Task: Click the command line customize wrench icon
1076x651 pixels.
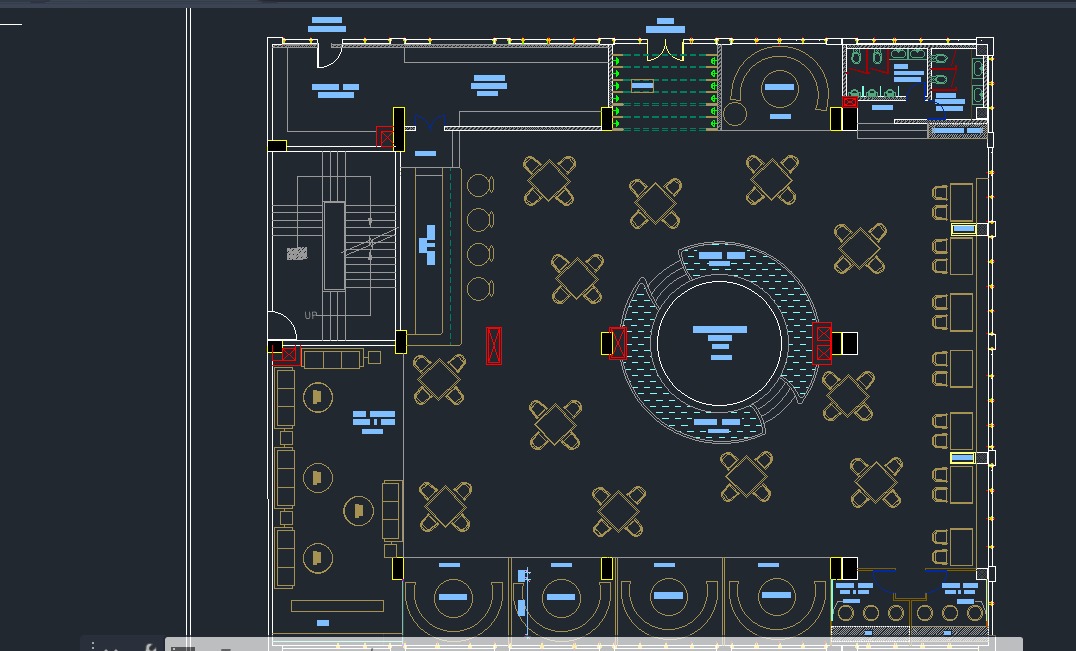Action: [150, 647]
